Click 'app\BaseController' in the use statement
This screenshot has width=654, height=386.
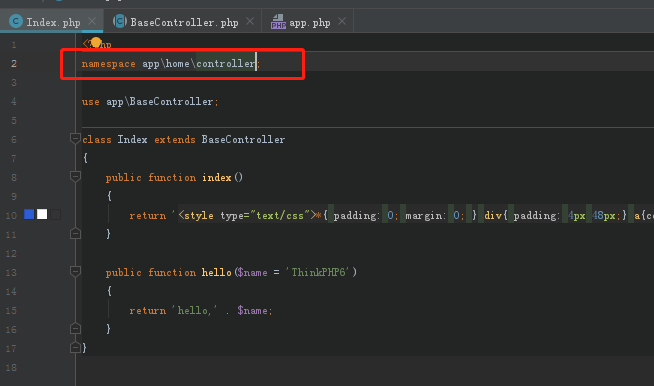[160, 101]
